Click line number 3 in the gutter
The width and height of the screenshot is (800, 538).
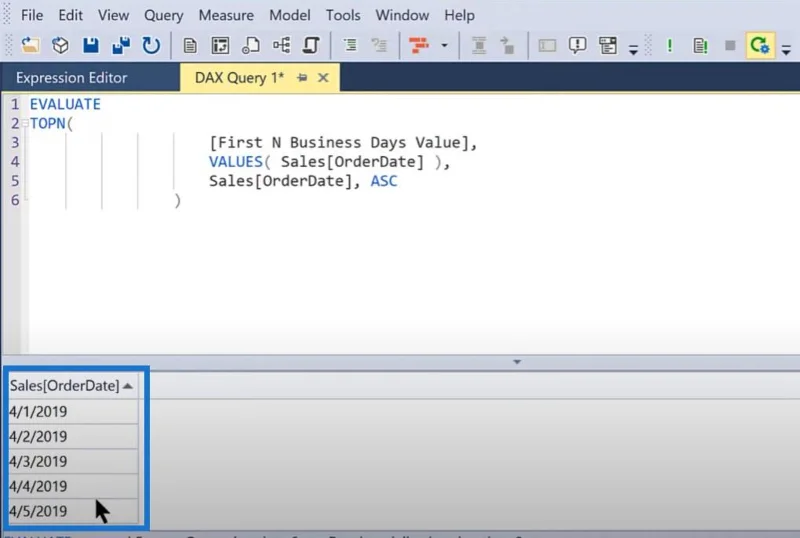point(15,142)
